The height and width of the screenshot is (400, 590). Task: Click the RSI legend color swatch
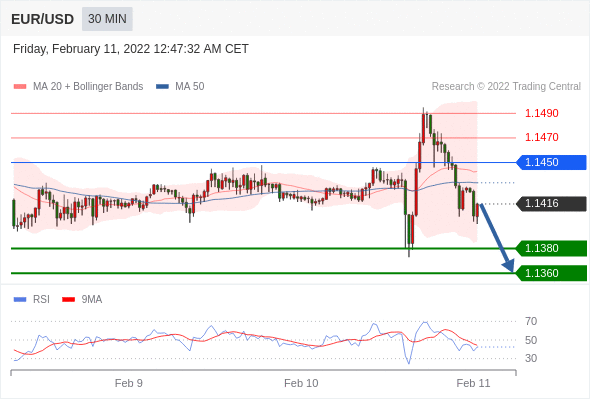point(20,300)
